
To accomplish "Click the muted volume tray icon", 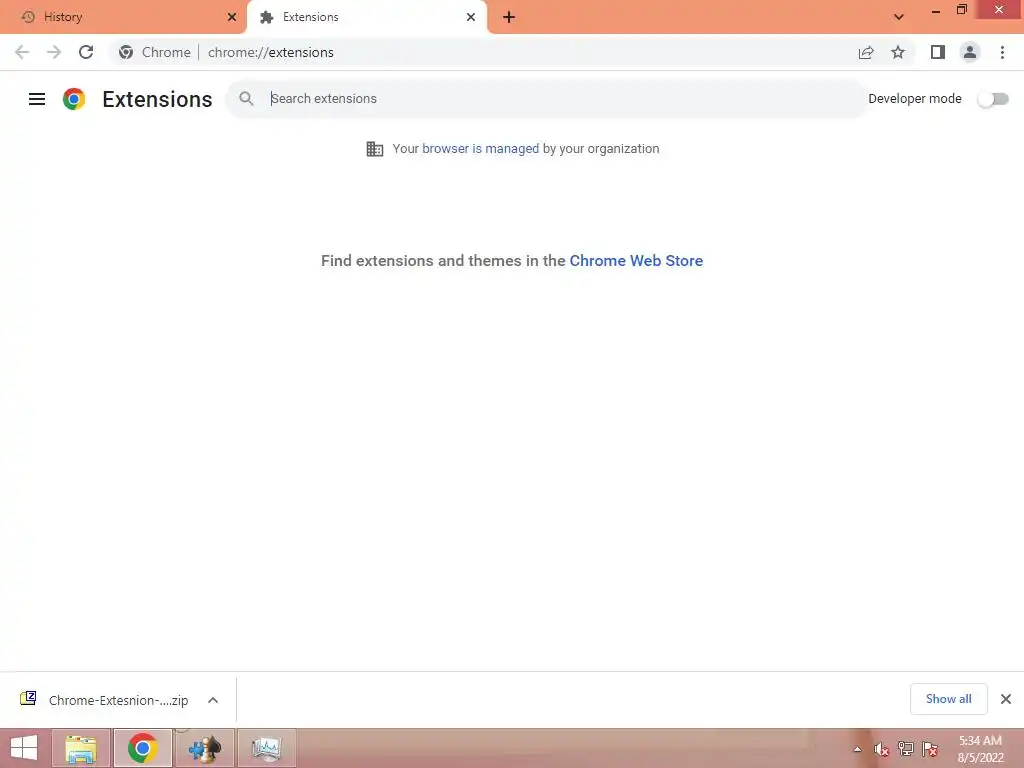I will click(x=881, y=749).
